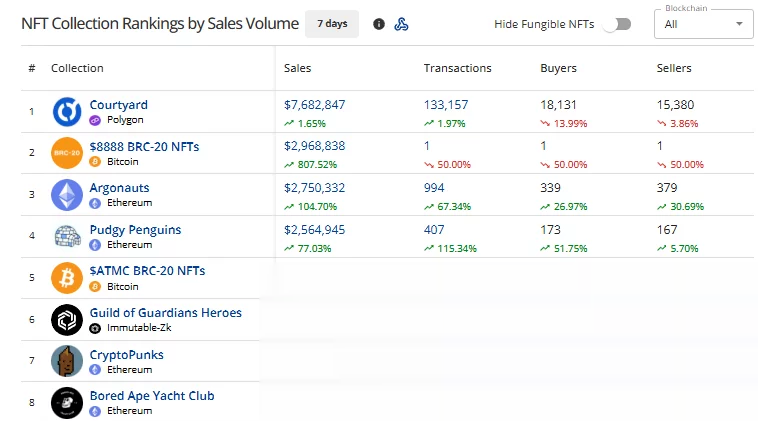This screenshot has width=758, height=421.
Task: Click the Guild of Guardians Heroes logo
Action: point(67,319)
